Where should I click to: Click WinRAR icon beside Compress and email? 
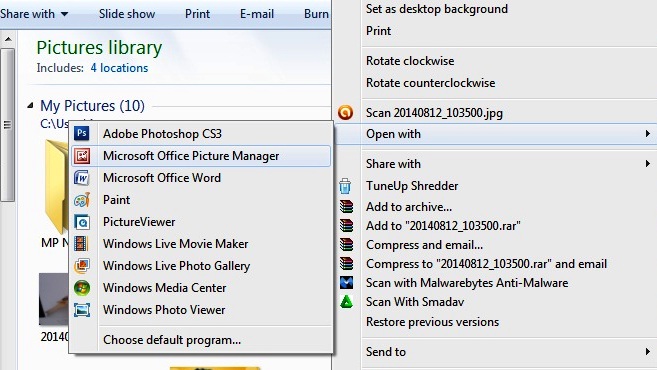tap(346, 244)
